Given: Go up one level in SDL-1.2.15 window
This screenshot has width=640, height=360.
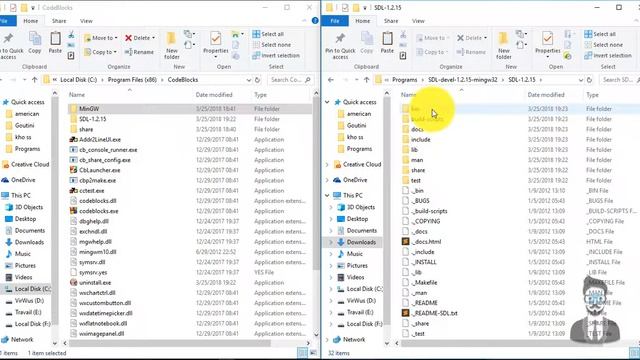Looking at the screenshot, I should (367, 80).
